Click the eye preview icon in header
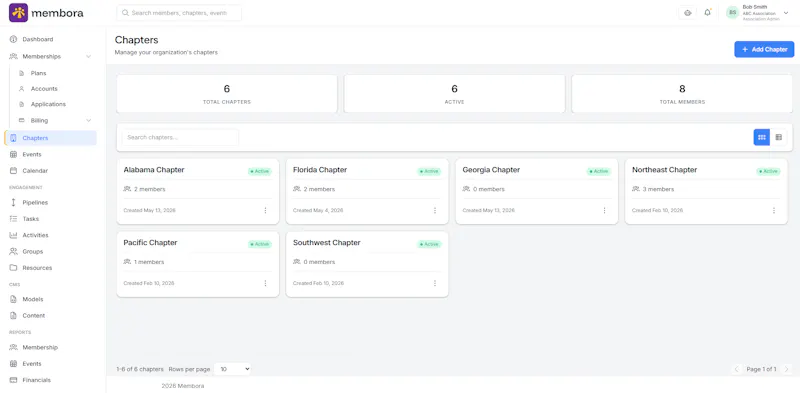Viewport: 800px width, 393px height. tap(687, 13)
